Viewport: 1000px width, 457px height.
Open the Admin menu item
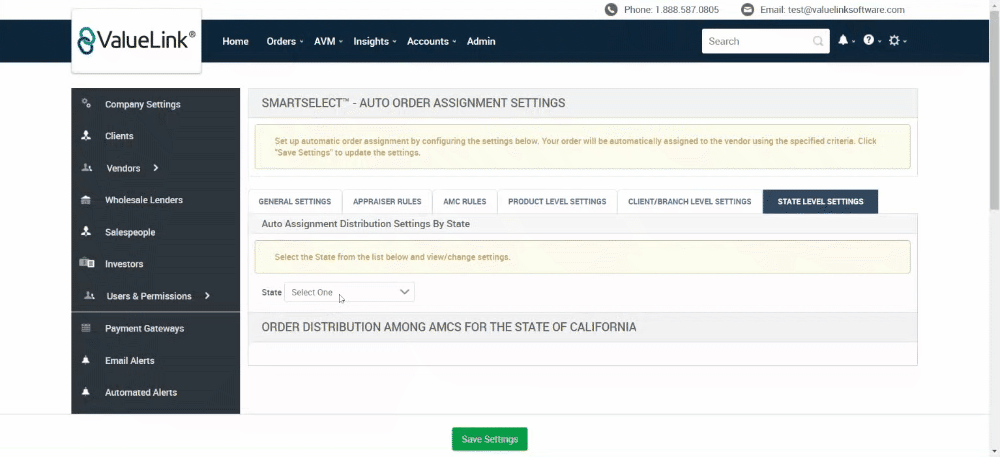(x=481, y=41)
